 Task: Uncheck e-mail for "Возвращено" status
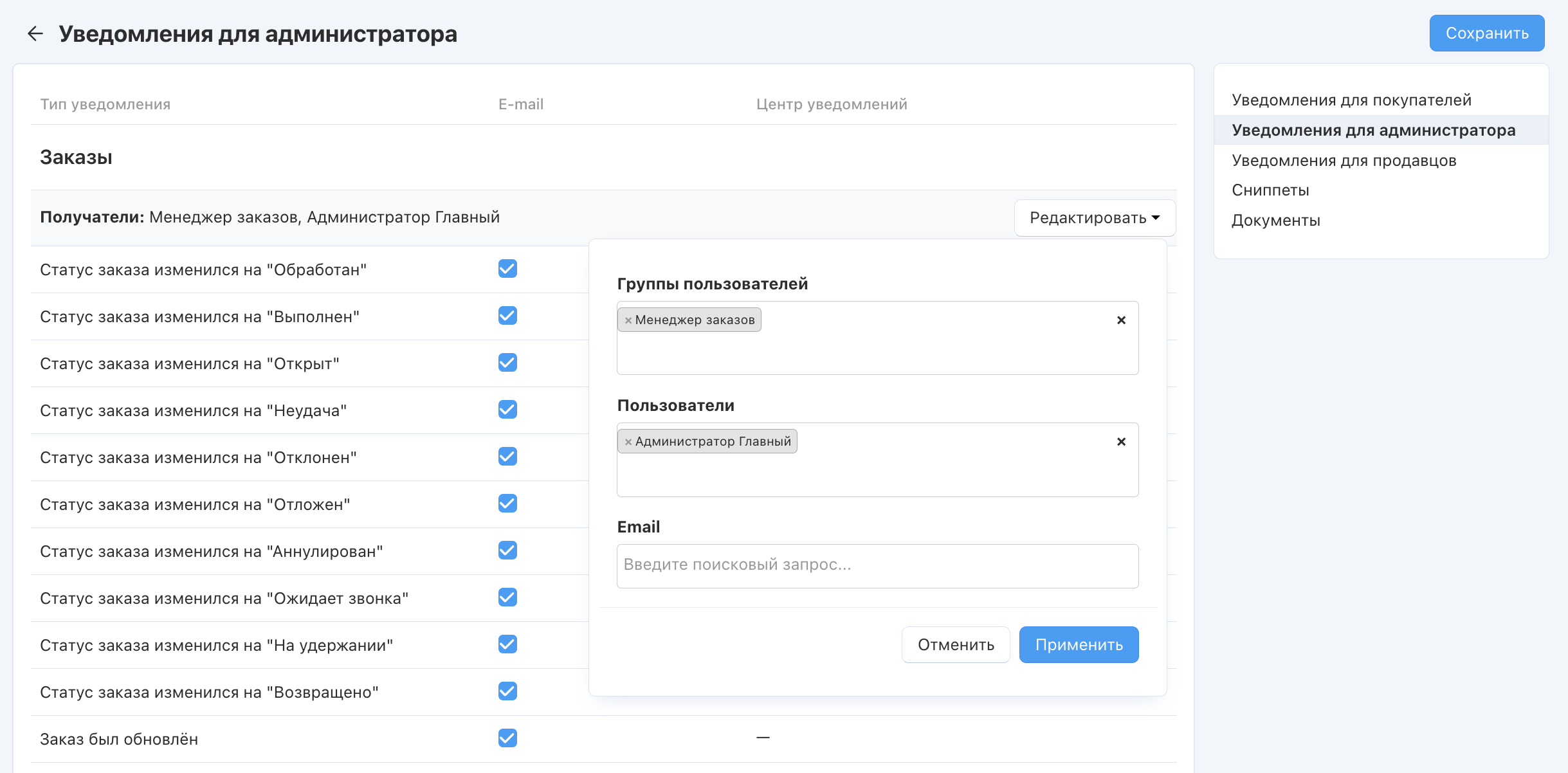pyautogui.click(x=507, y=691)
